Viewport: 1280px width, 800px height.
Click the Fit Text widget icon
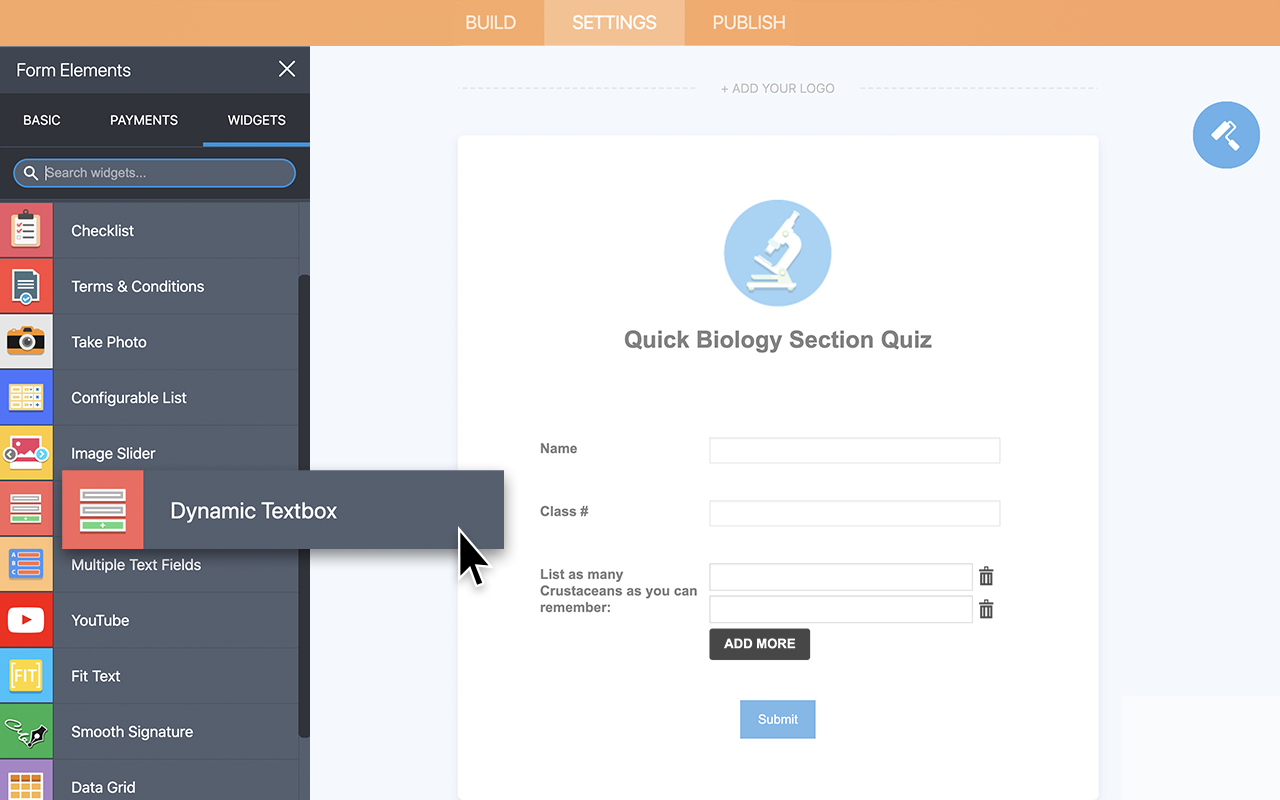(26, 675)
